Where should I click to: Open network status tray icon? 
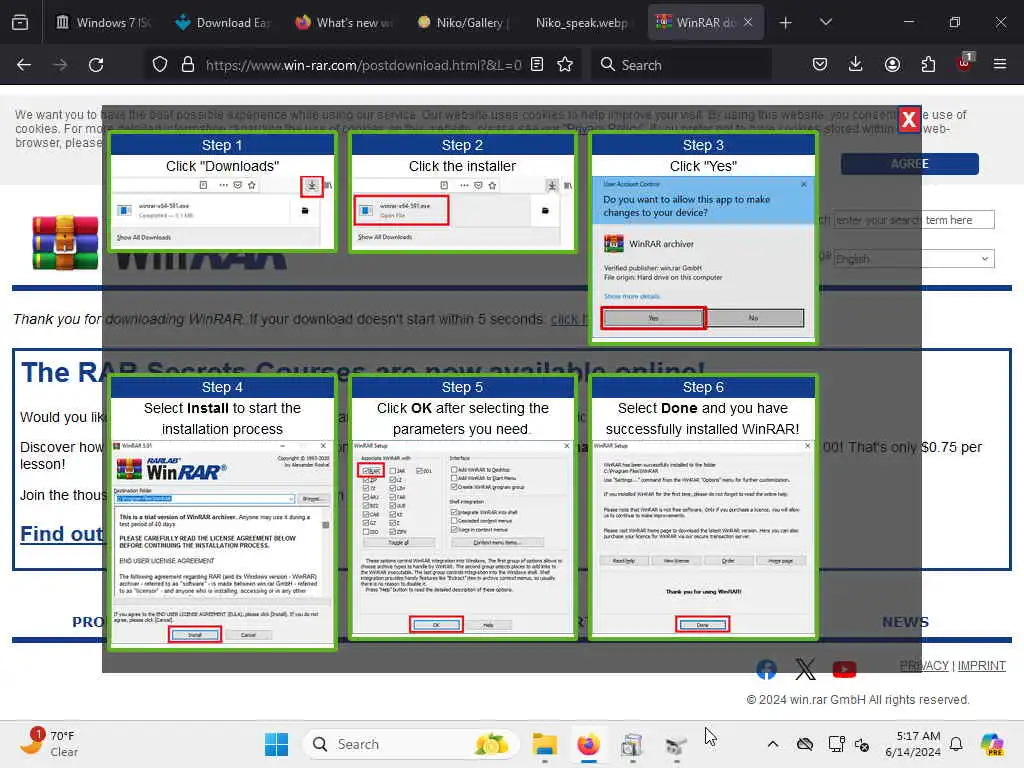(x=836, y=744)
